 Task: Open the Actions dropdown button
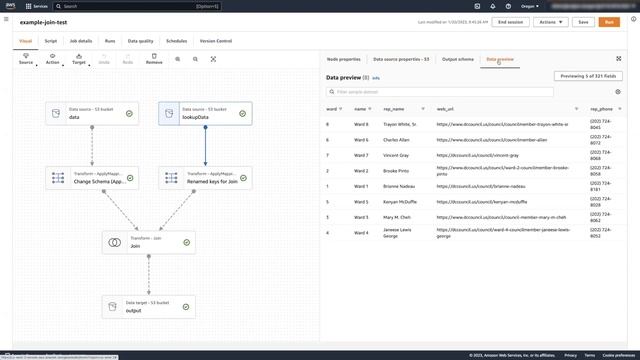click(x=551, y=22)
